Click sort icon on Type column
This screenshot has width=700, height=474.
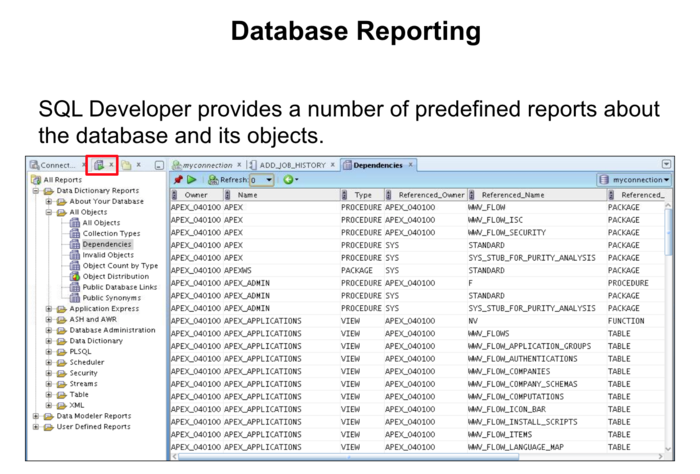pyautogui.click(x=344, y=195)
